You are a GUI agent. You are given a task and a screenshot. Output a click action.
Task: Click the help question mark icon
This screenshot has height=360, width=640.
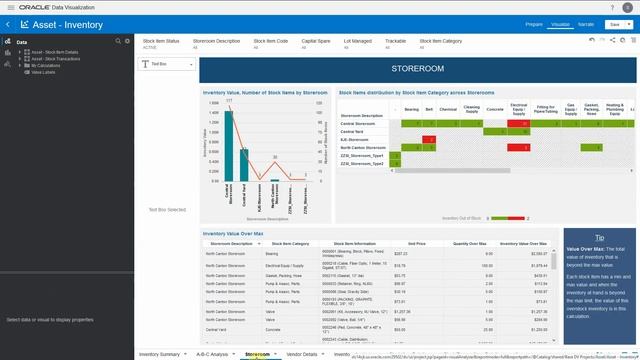(x=612, y=7)
